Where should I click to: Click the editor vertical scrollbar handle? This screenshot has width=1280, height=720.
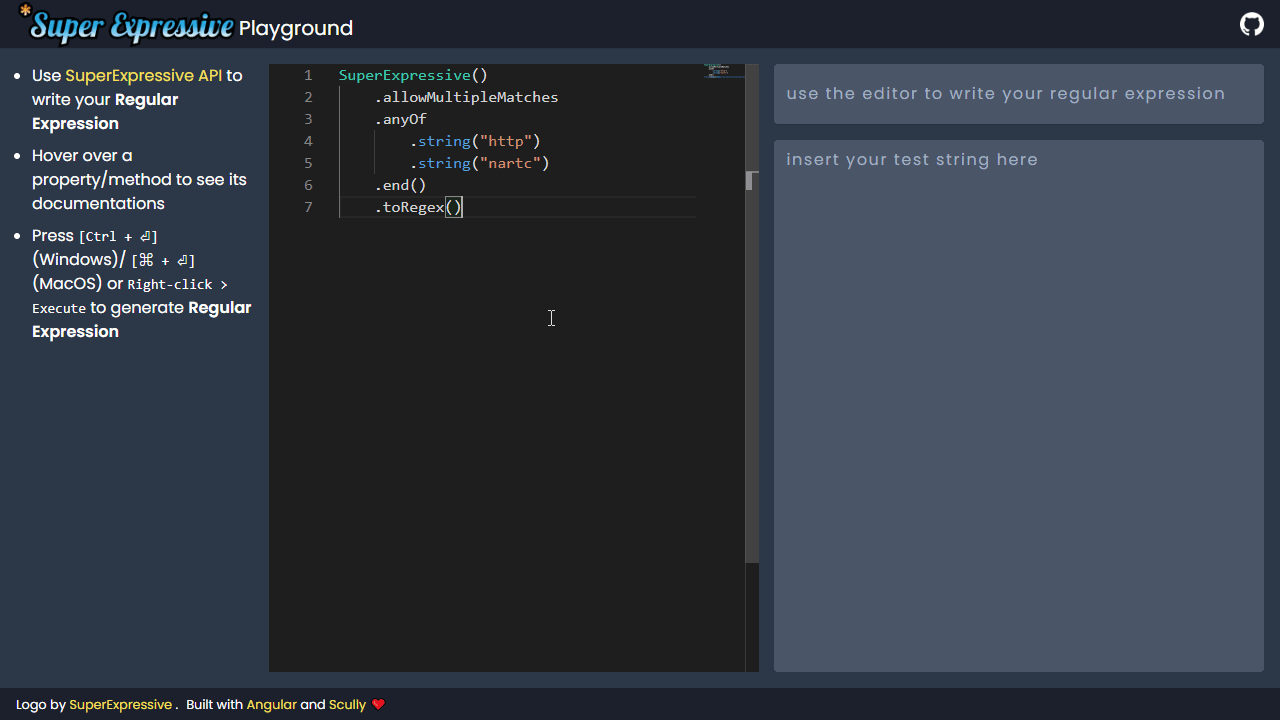(x=752, y=313)
